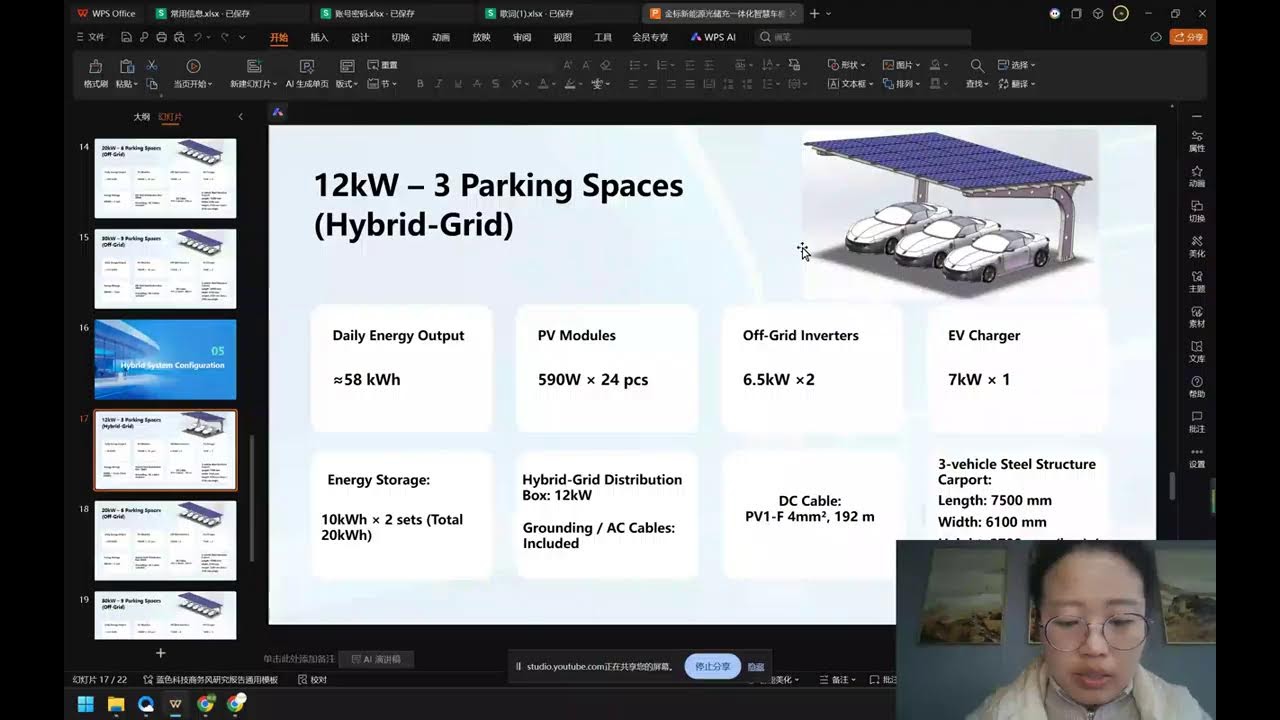Click the AI 生成单页 icon
Image resolution: width=1280 pixels, height=720 pixels.
point(306,66)
